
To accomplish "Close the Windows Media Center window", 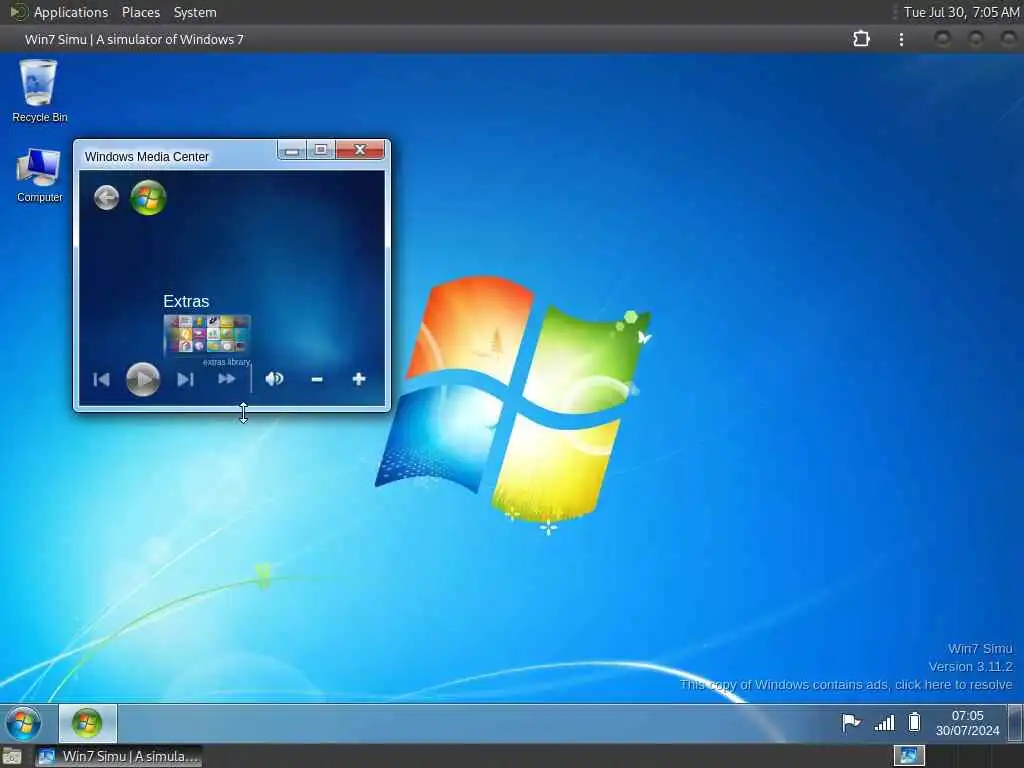I will [360, 150].
